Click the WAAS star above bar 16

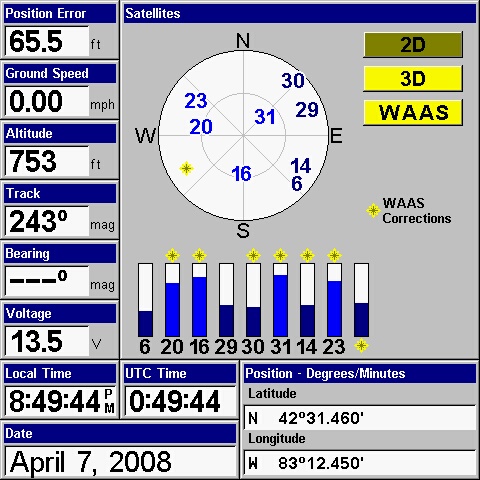[x=199, y=256]
